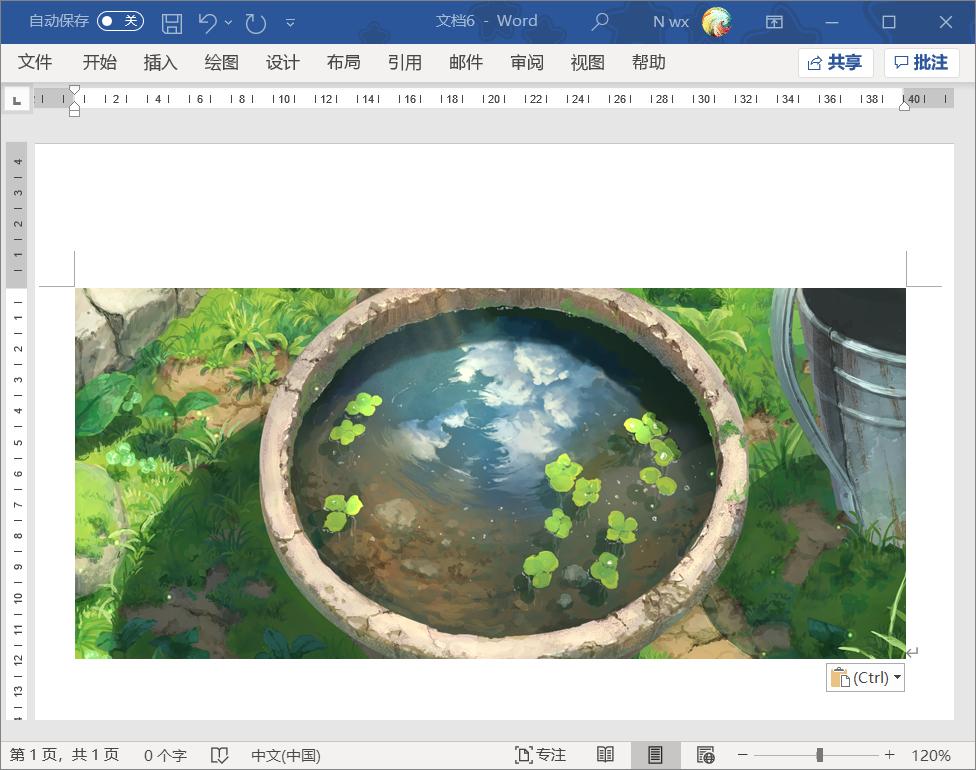Screen dimensions: 976x770
Task: Toggle Print Layout view button
Action: click(x=655, y=755)
